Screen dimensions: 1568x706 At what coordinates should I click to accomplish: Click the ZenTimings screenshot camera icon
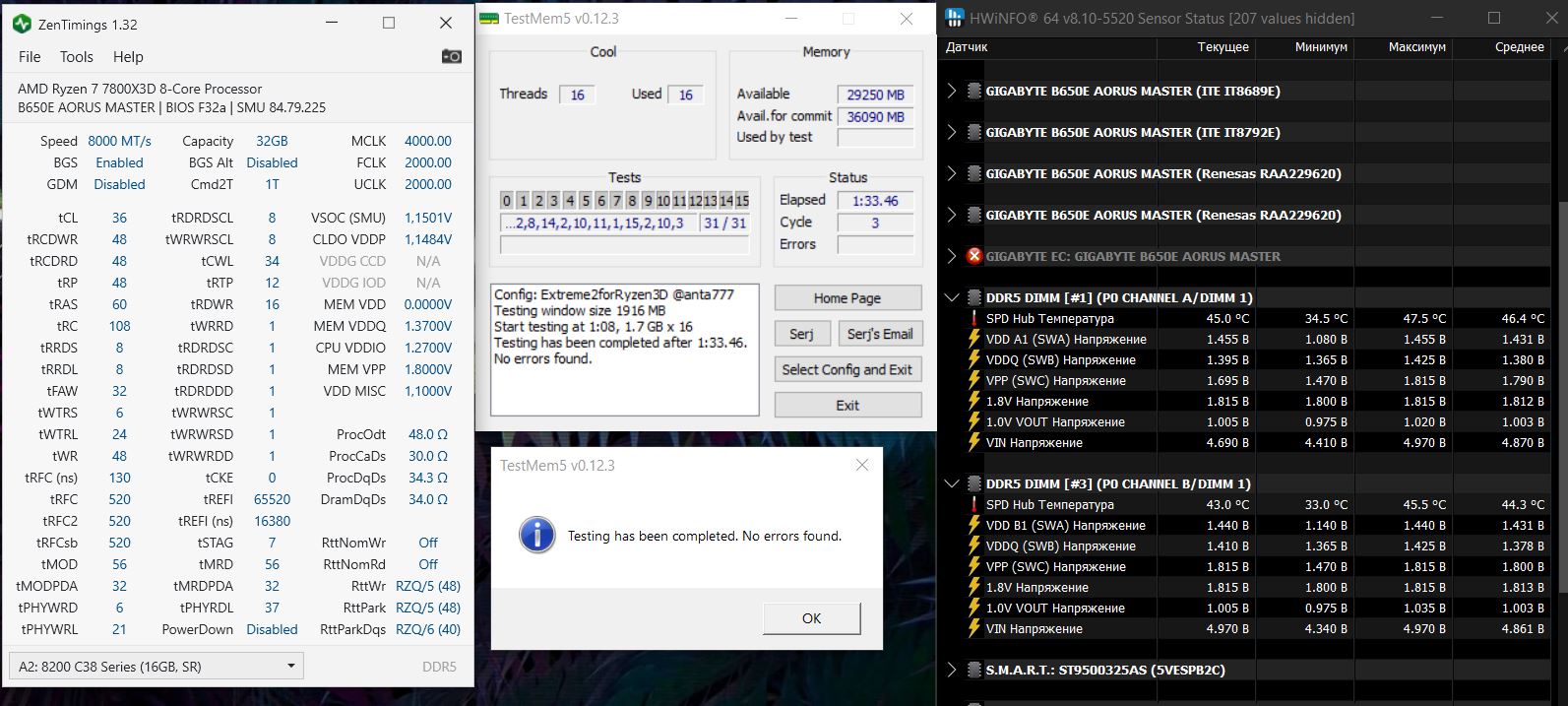(x=451, y=57)
